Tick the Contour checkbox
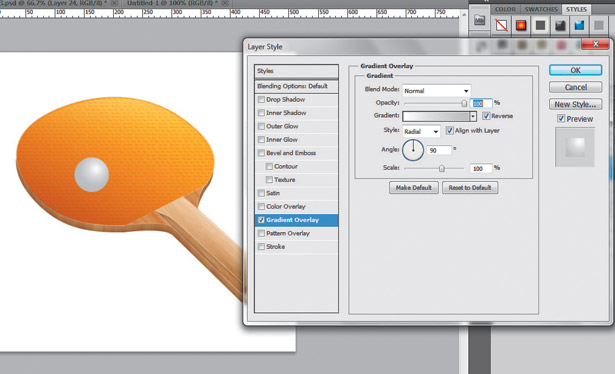Screen dimensions: 615x374 269,166
